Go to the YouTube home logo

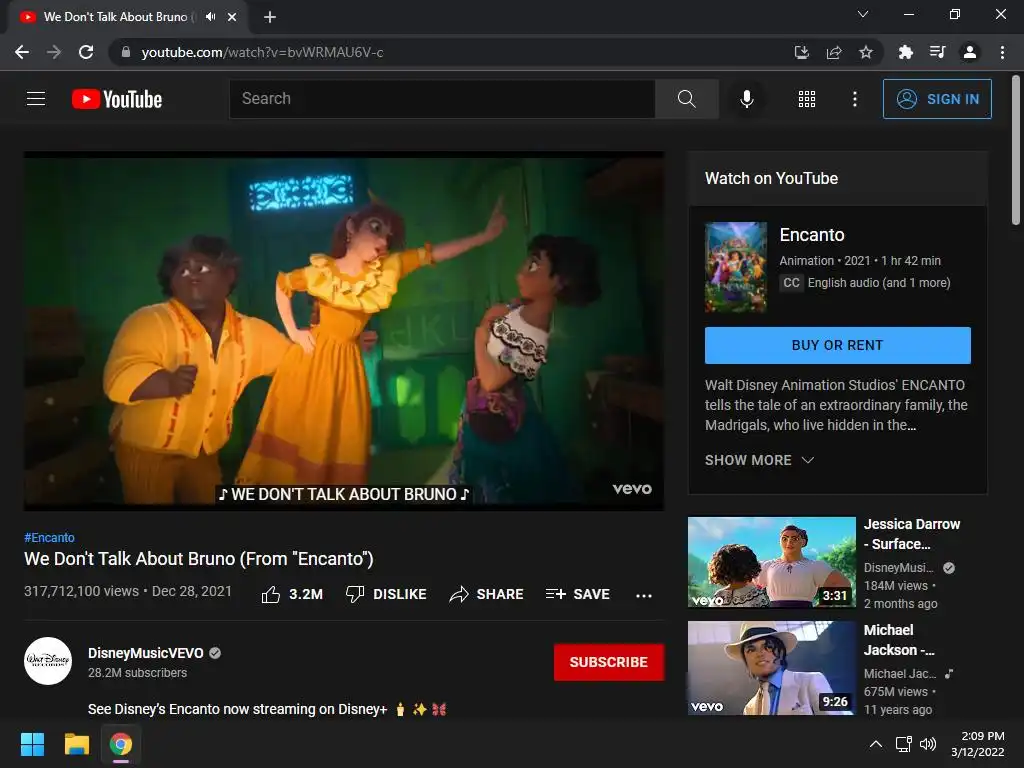click(117, 99)
